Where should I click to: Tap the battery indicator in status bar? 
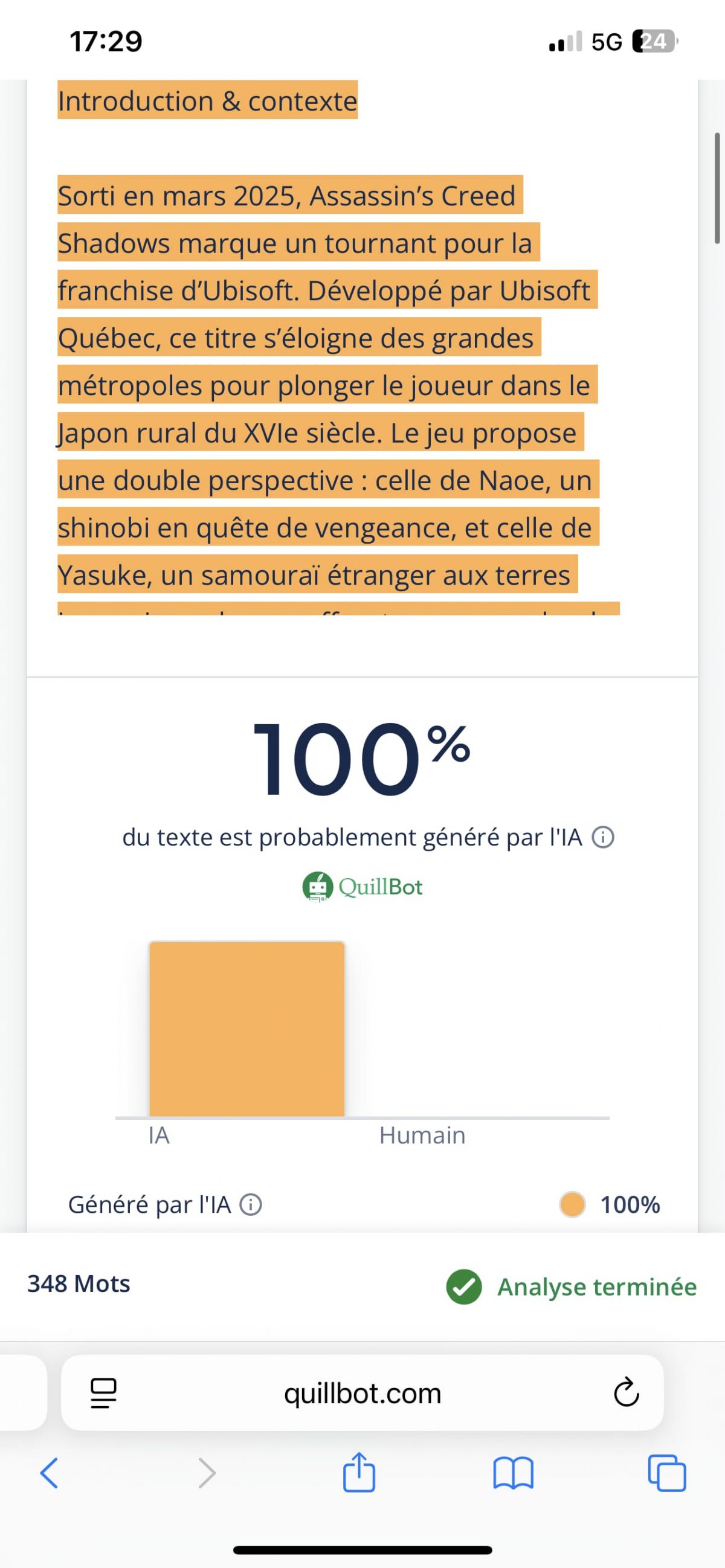tap(654, 42)
